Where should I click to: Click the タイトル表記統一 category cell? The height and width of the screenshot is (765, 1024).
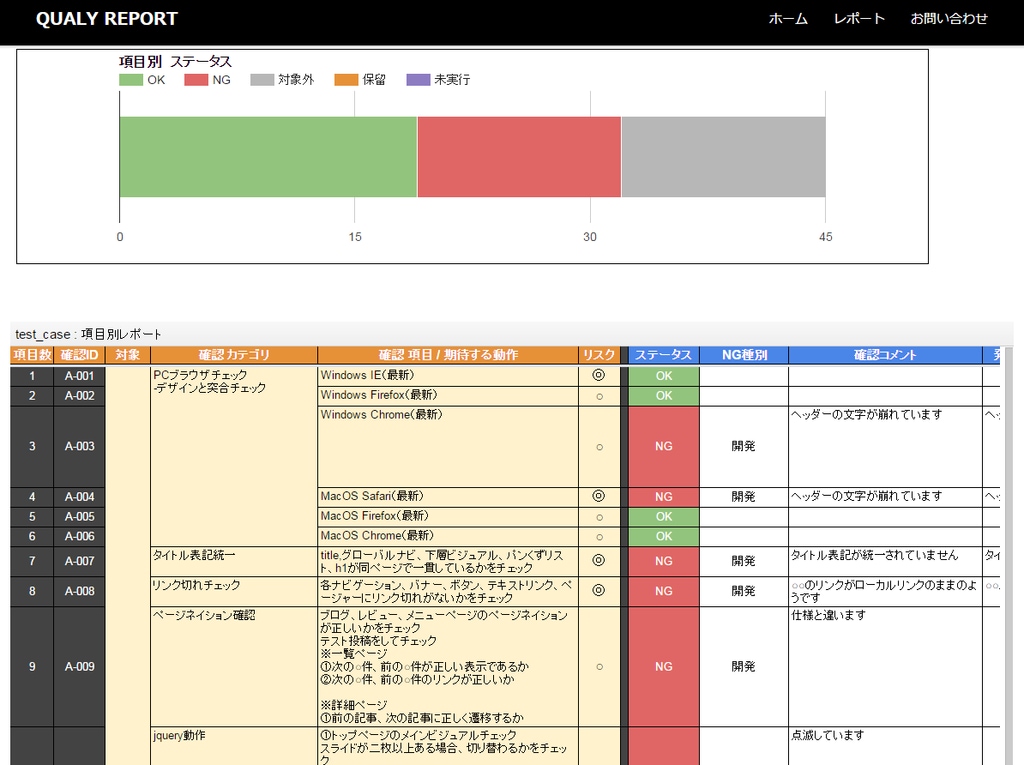coord(234,561)
